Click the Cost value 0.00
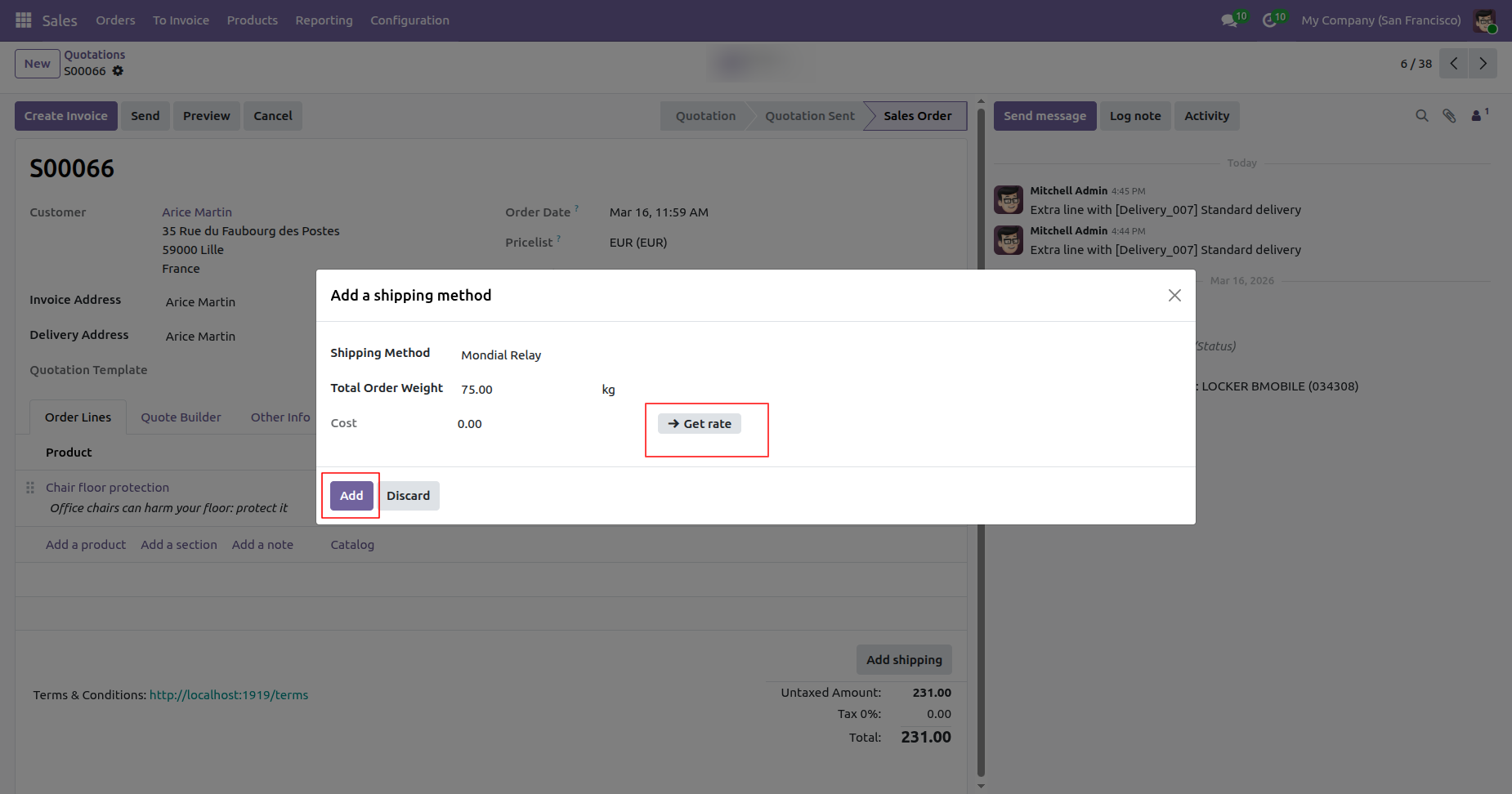Viewport: 1512px width, 794px height. tap(470, 424)
